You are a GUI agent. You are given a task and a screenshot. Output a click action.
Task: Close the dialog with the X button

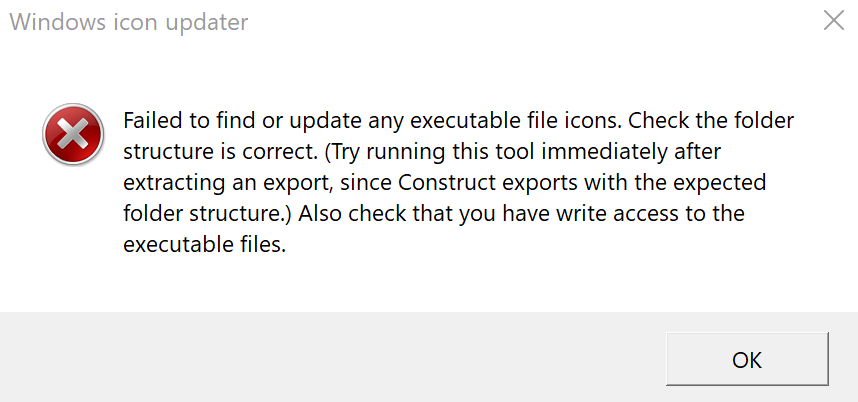tap(833, 21)
